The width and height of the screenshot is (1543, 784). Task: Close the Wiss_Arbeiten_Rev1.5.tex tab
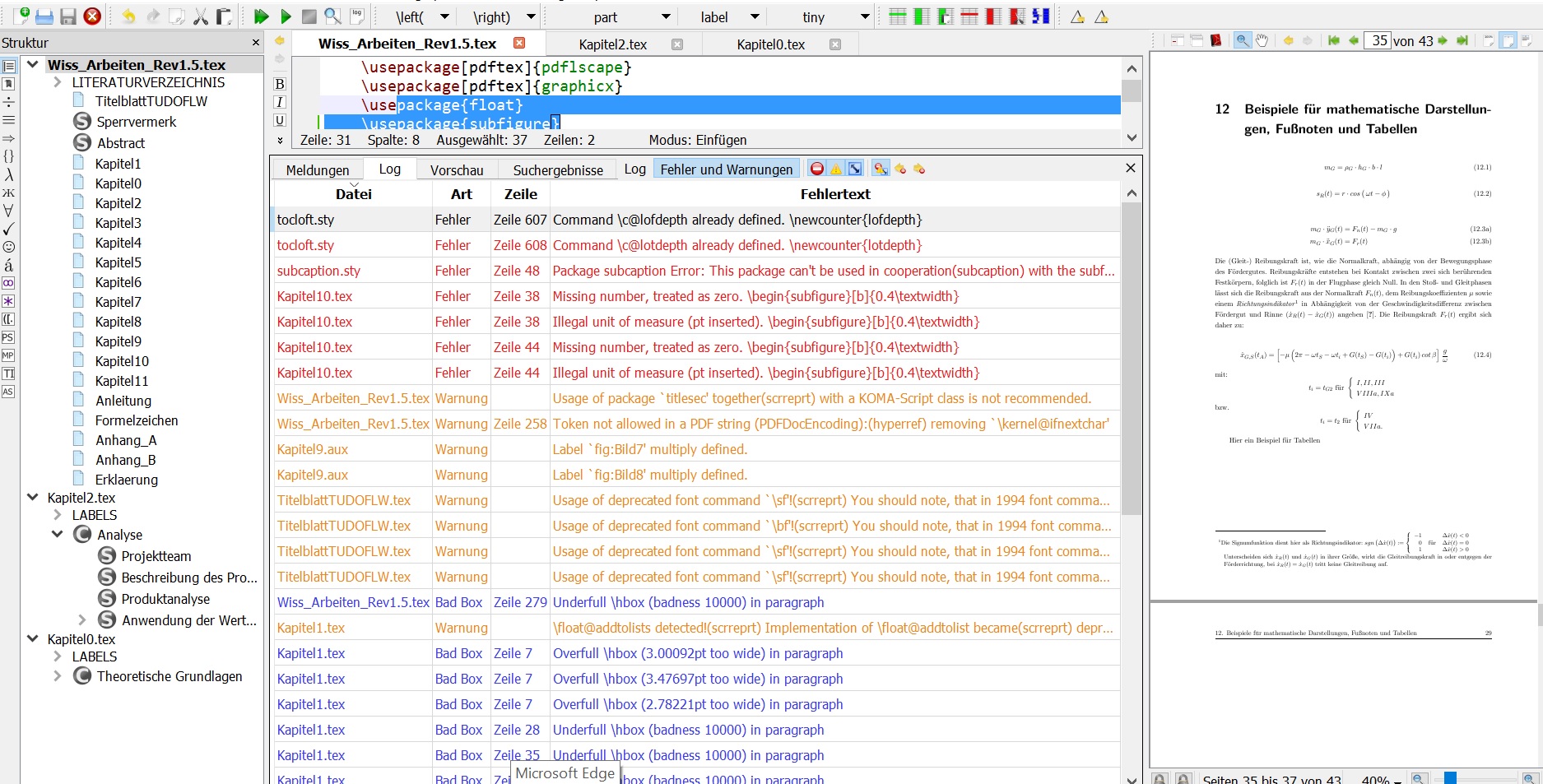click(x=519, y=43)
